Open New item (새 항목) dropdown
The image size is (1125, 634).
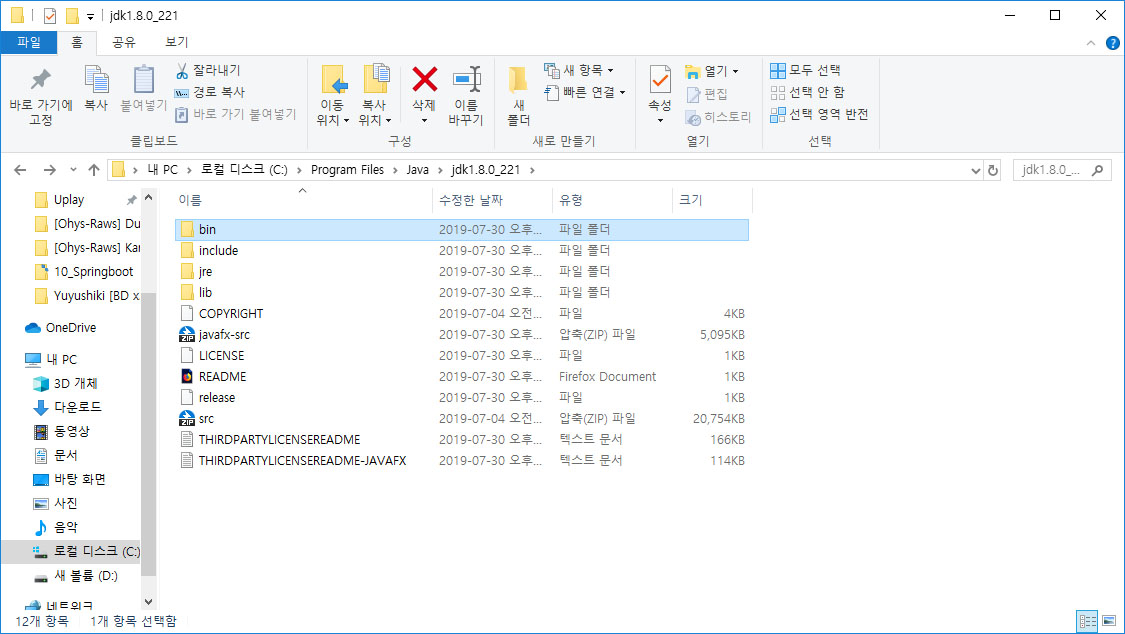point(579,70)
